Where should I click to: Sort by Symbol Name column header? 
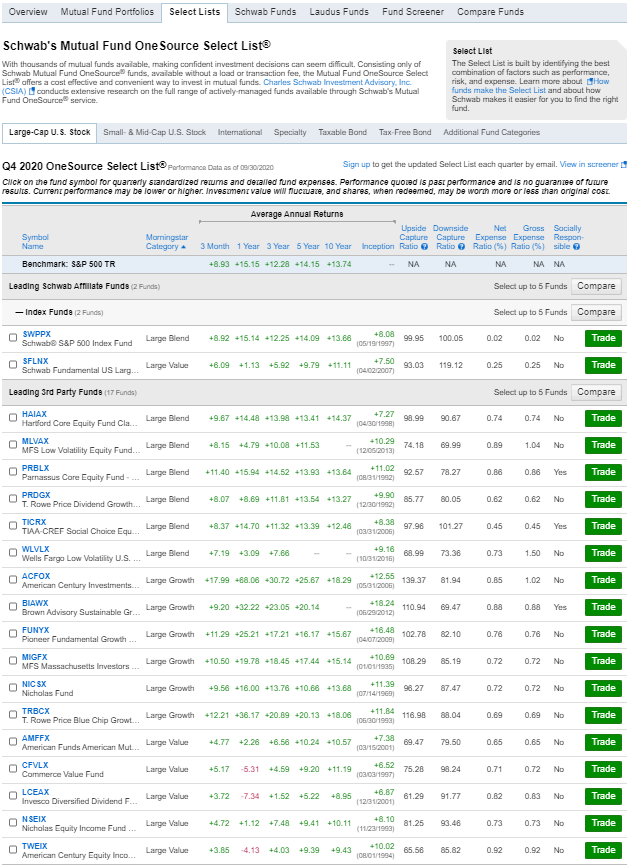tap(35, 242)
